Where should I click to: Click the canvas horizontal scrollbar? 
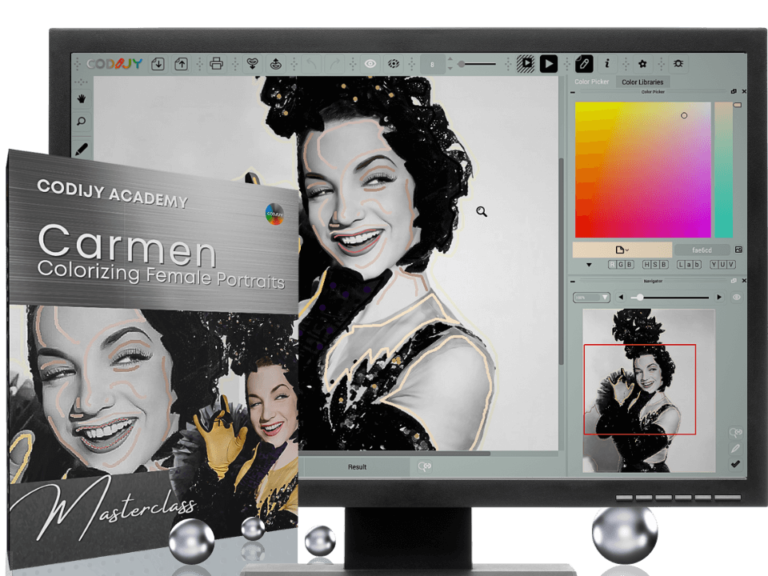(x=395, y=454)
